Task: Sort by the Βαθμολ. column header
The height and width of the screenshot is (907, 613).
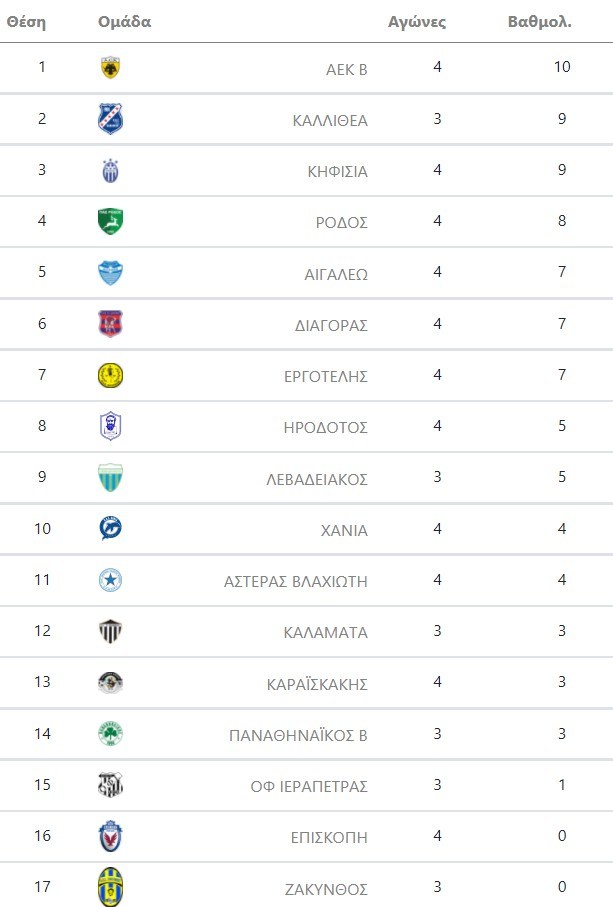Action: 539,21
